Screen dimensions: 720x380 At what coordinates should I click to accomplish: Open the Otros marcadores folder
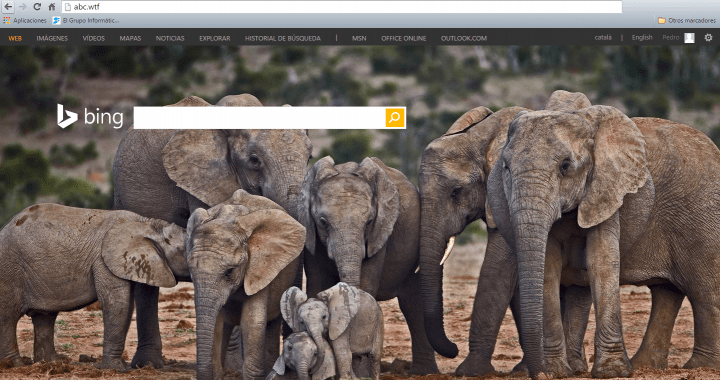[x=686, y=21]
